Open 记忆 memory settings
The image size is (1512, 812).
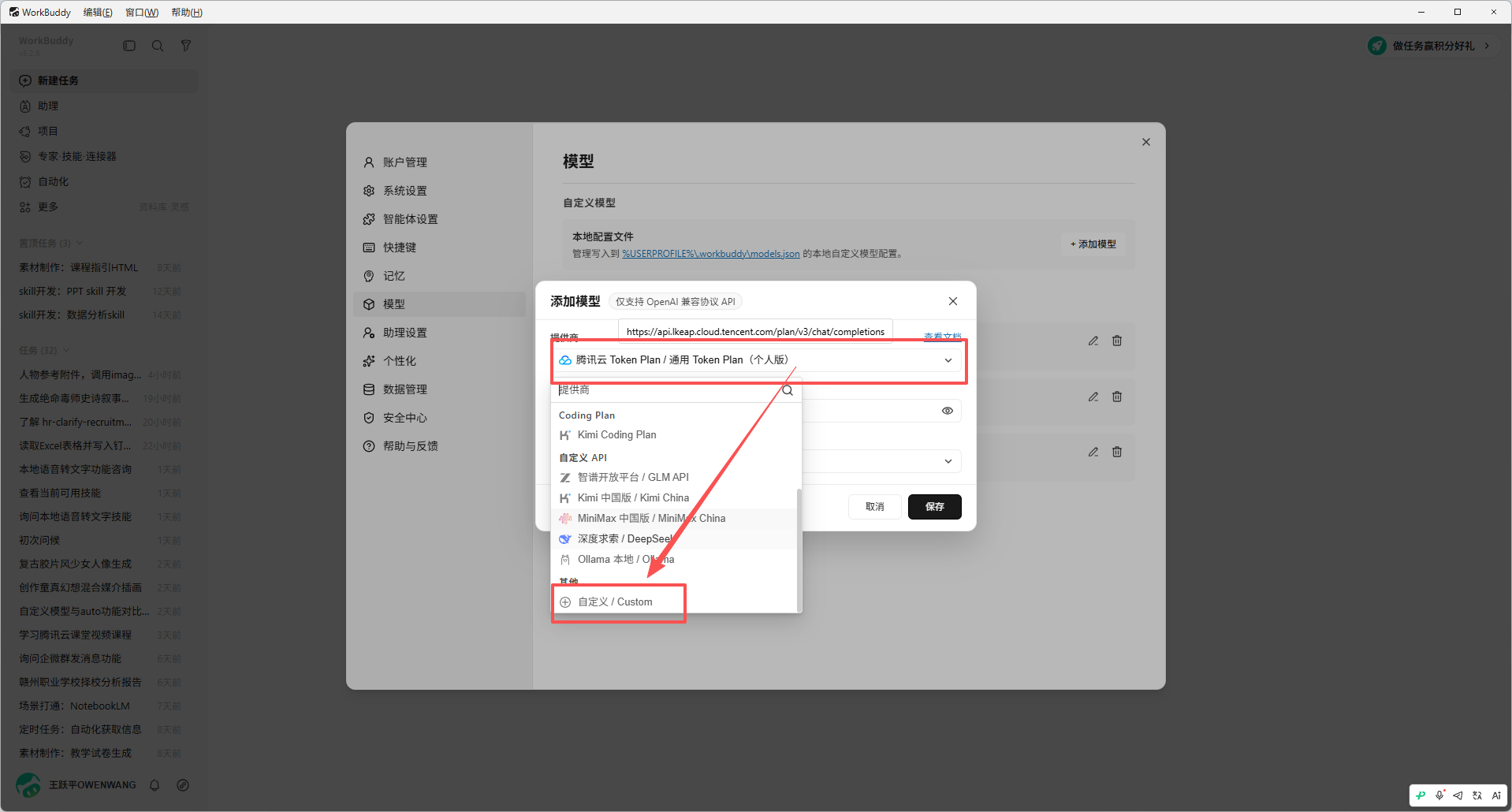tap(439, 276)
